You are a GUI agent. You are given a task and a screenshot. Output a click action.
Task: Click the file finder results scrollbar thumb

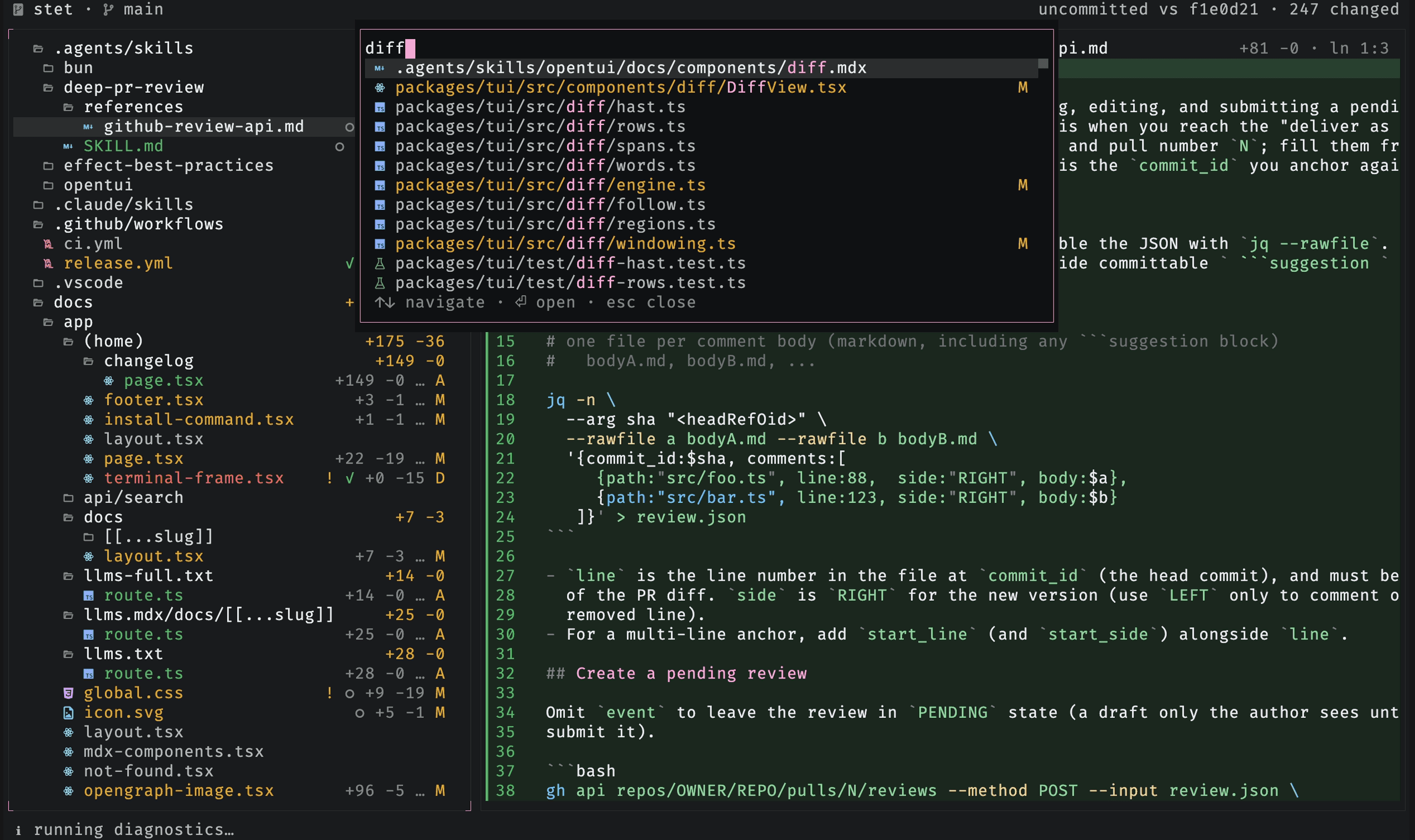(x=1043, y=64)
